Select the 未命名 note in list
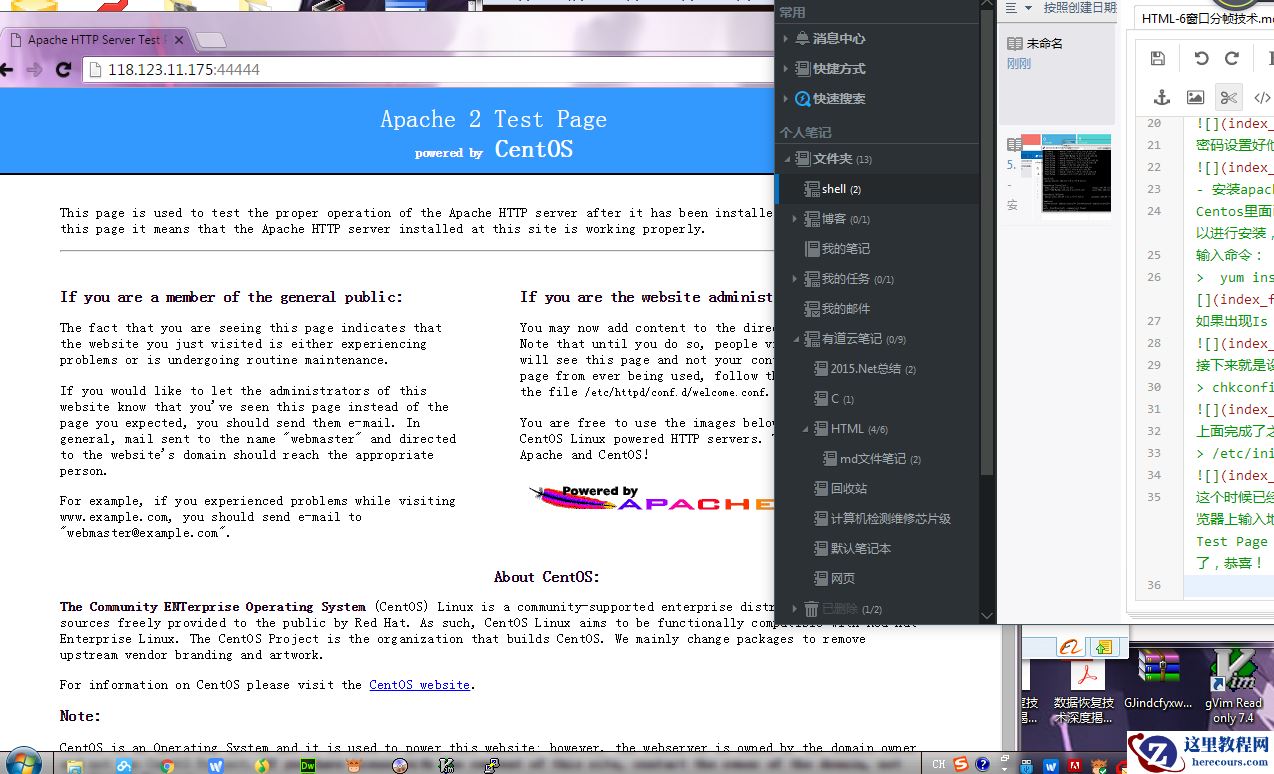 1059,74
